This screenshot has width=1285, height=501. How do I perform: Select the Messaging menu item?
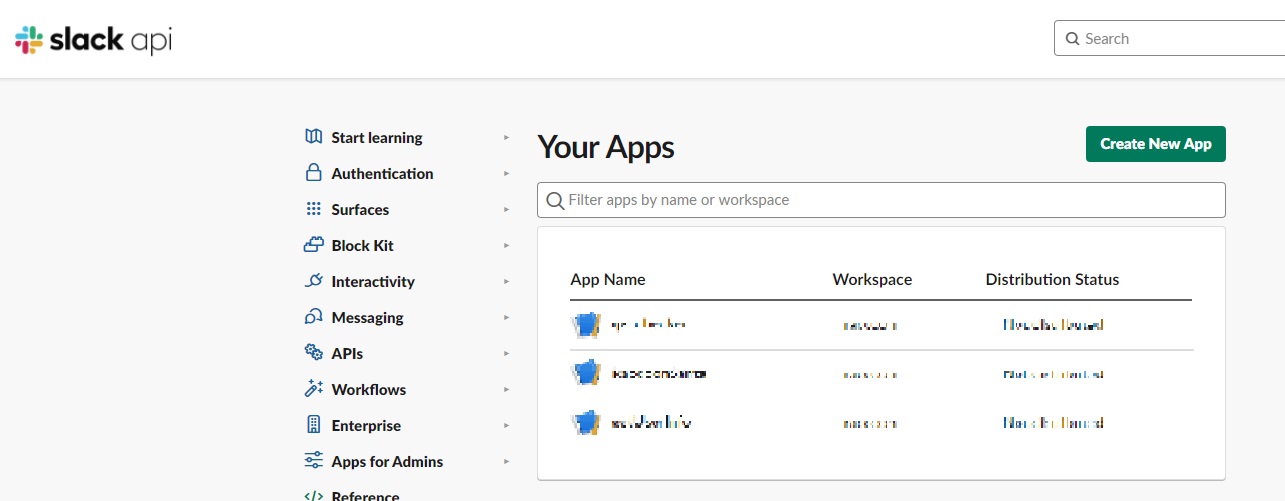[367, 318]
